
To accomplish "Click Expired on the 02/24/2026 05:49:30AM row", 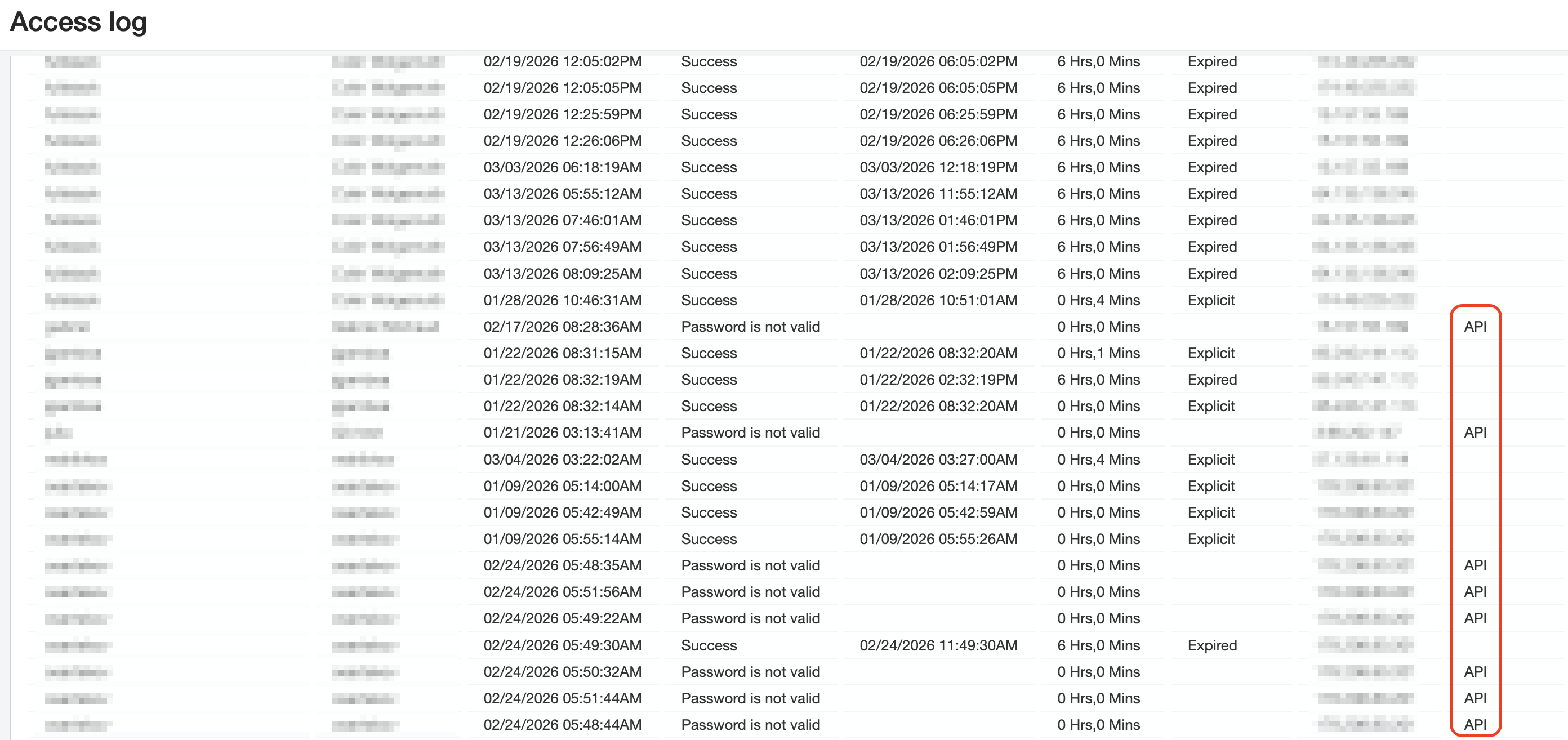I will tap(1211, 645).
